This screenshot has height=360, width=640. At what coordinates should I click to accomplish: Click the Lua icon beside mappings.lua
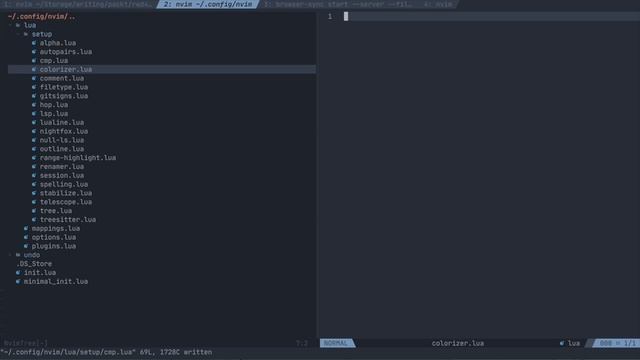coord(26,229)
